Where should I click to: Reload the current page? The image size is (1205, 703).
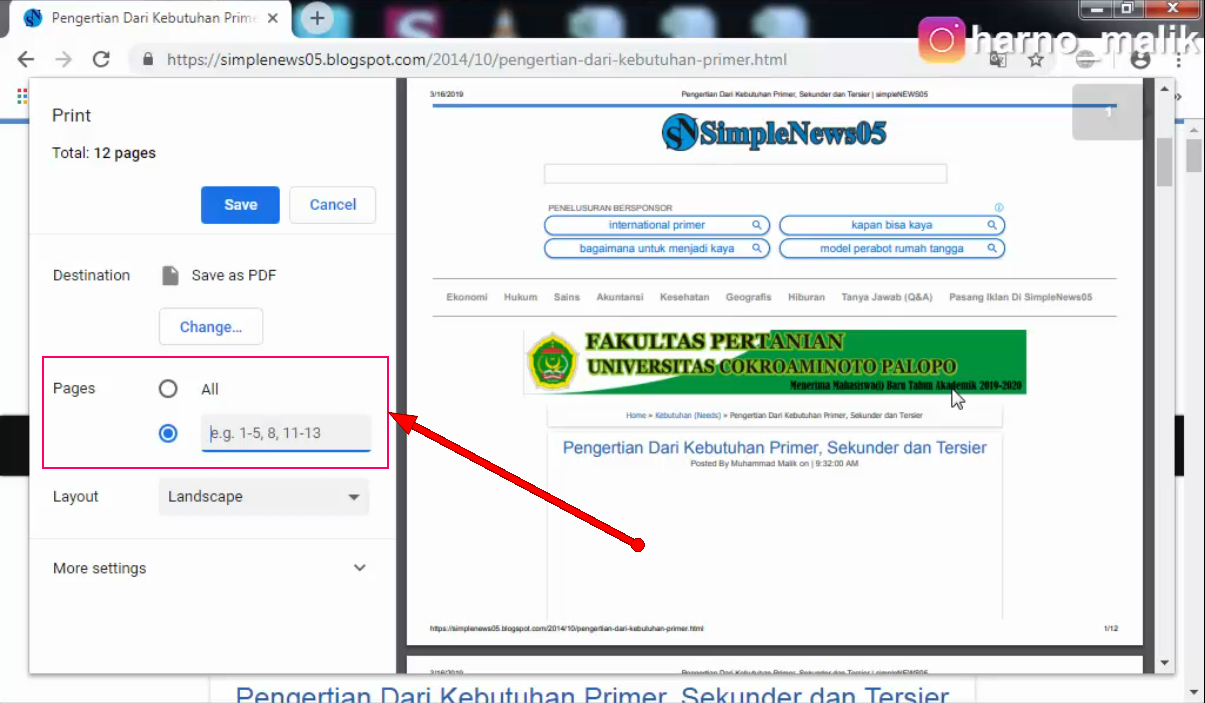(x=100, y=59)
